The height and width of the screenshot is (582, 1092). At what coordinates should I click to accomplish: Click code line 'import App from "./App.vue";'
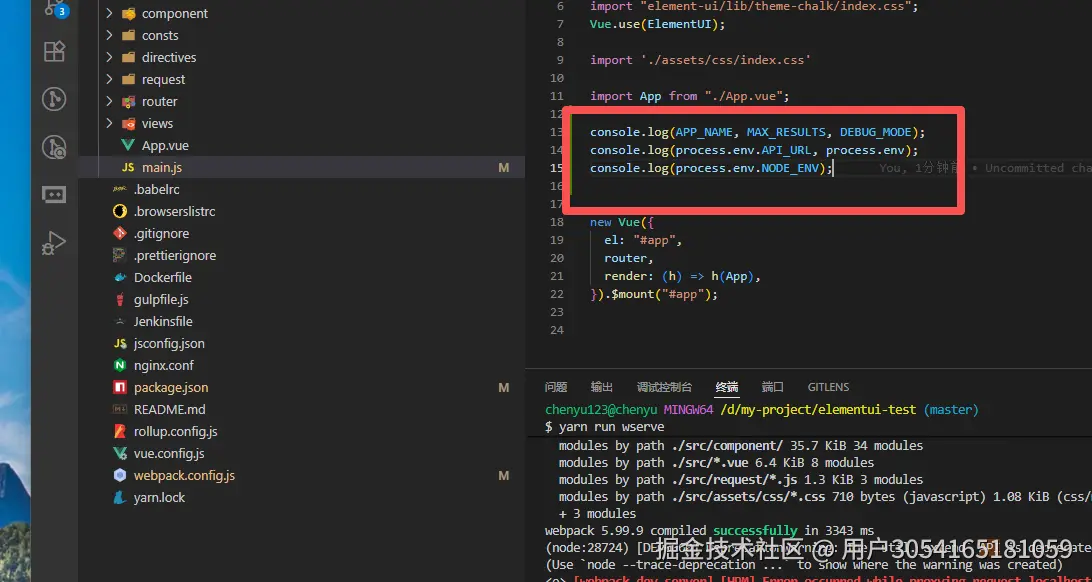click(x=689, y=96)
